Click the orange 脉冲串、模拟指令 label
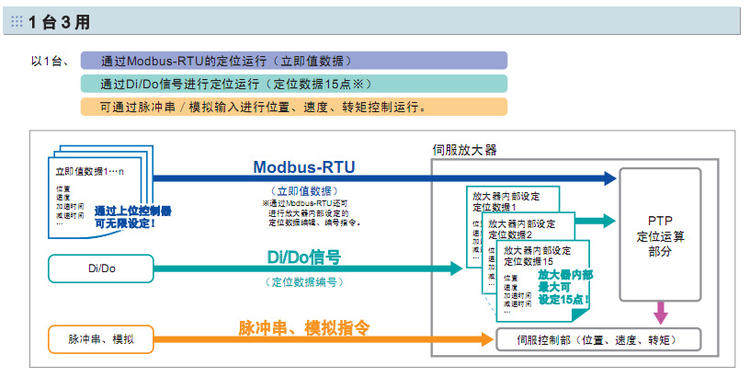 (304, 328)
